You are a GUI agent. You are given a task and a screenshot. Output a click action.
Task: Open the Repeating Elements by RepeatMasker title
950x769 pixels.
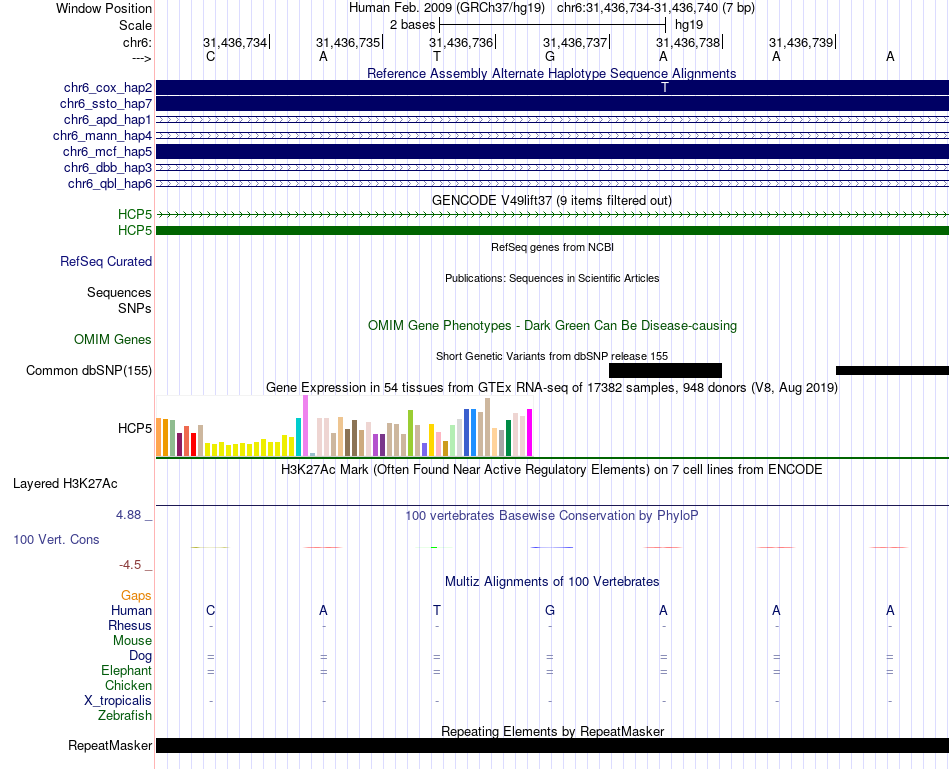552,731
